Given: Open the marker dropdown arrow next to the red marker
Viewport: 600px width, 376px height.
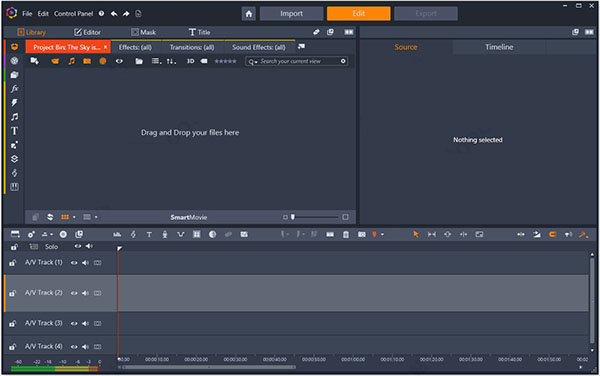Looking at the screenshot, I should pos(382,234).
